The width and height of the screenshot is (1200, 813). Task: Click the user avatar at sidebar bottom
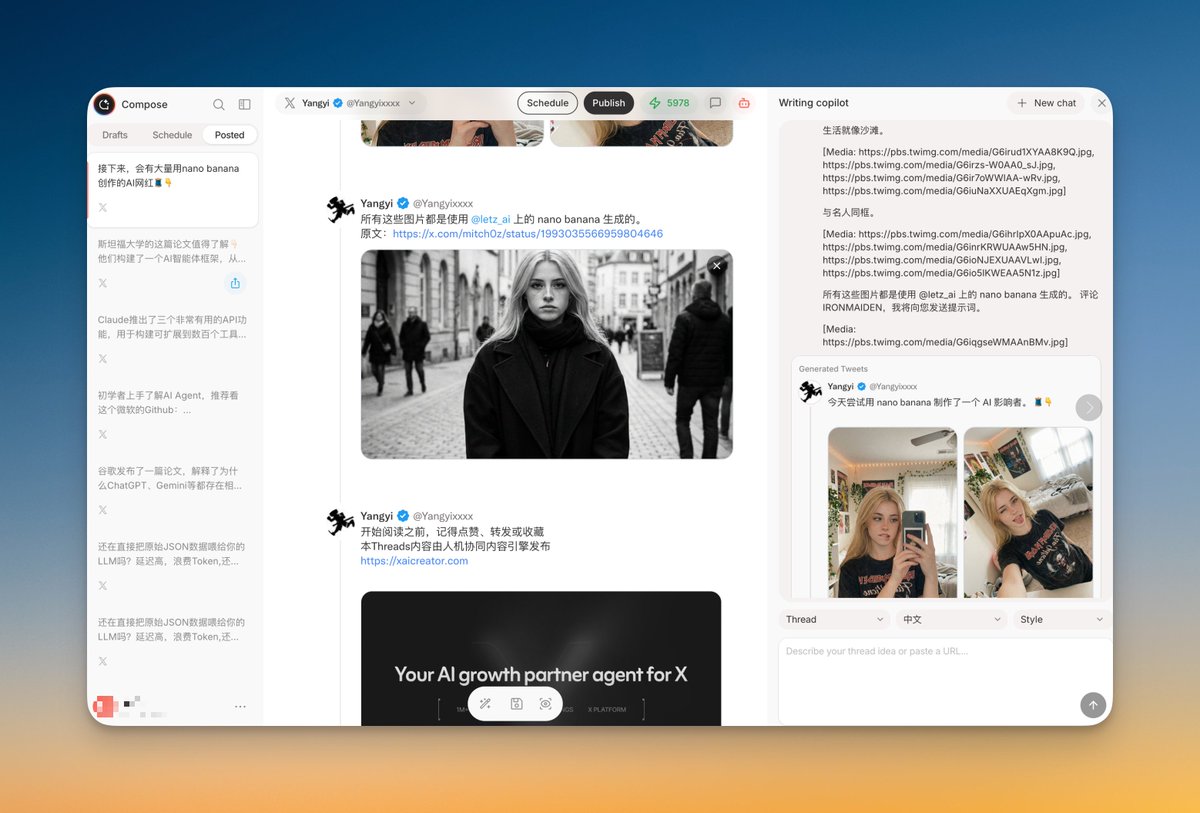tap(105, 706)
